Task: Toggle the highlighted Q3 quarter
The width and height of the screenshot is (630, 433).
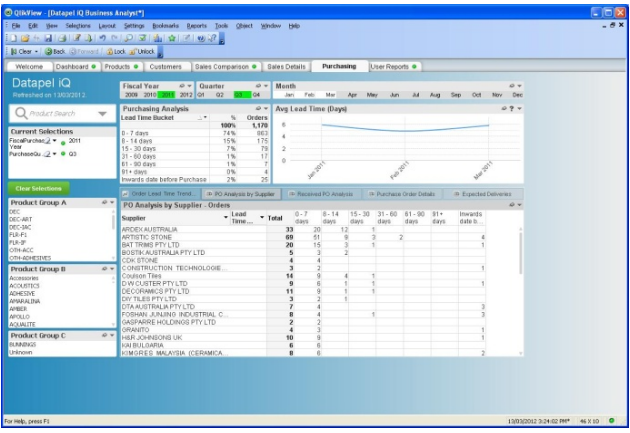Action: click(x=242, y=95)
